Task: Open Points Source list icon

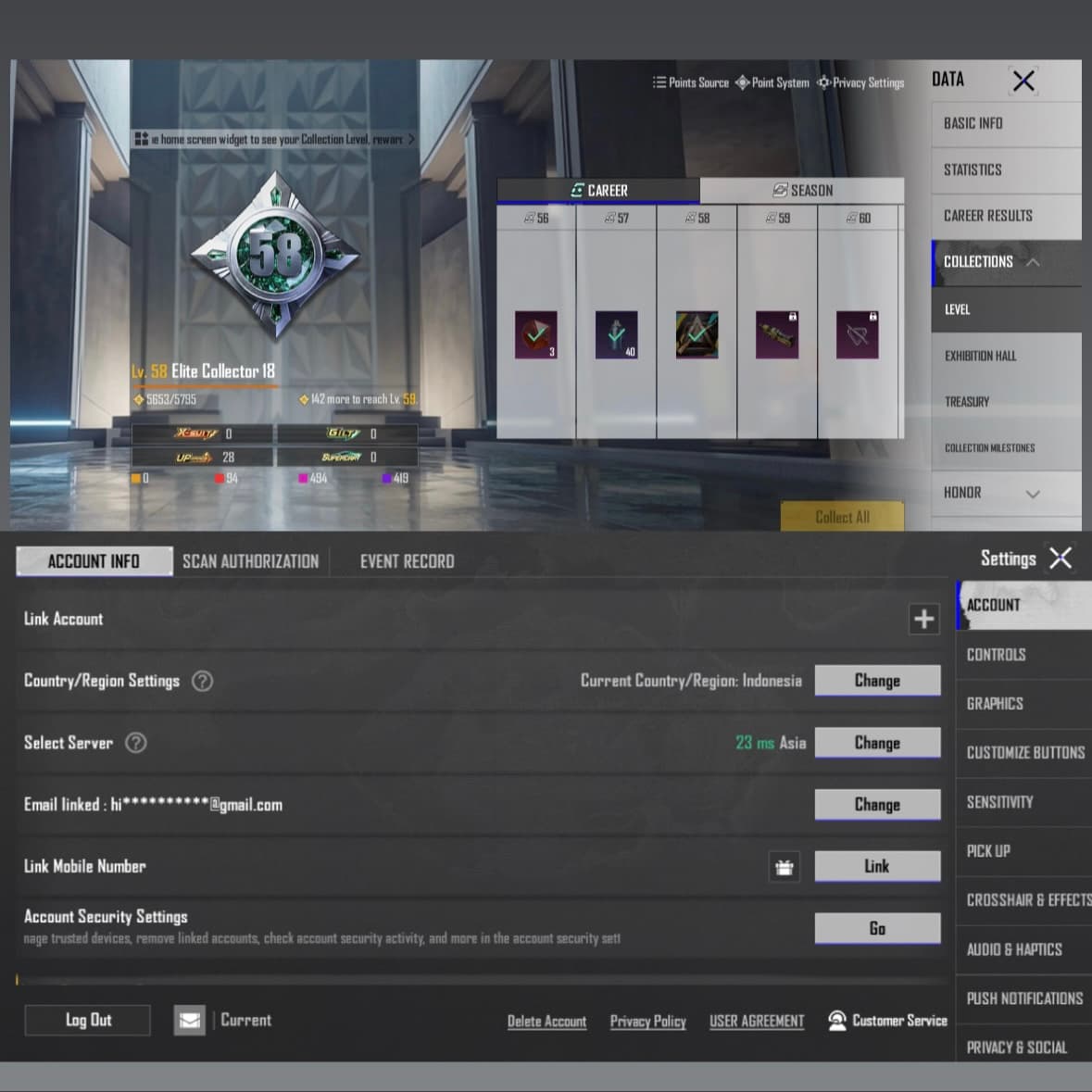Action: (x=659, y=82)
